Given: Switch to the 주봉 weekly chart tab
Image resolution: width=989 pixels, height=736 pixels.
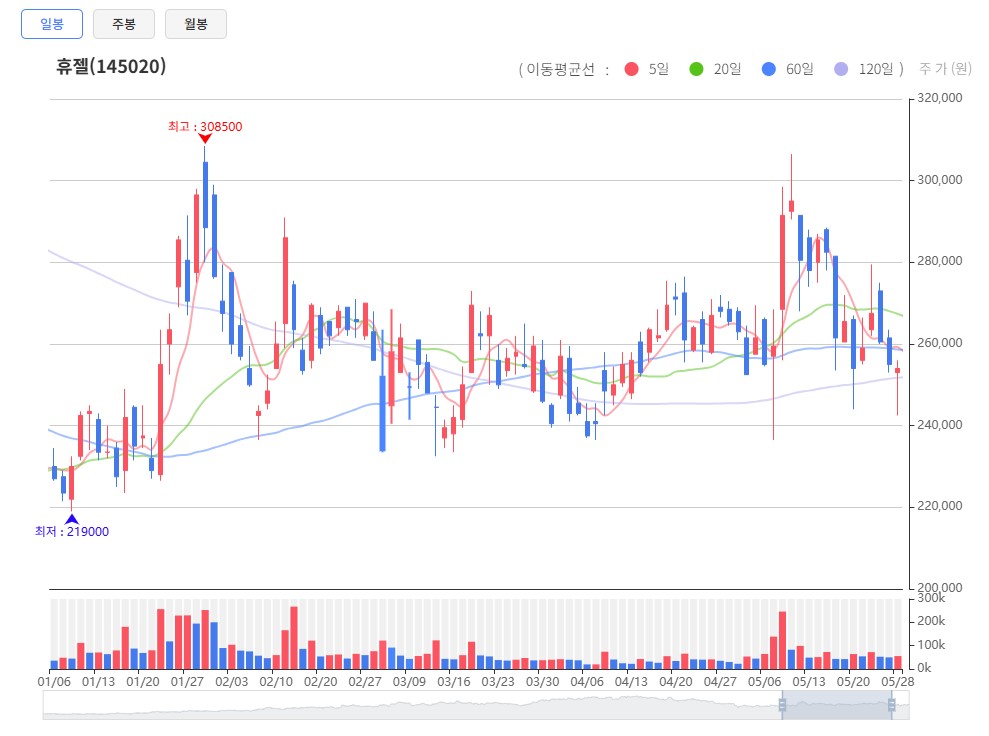Looking at the screenshot, I should [x=124, y=24].
